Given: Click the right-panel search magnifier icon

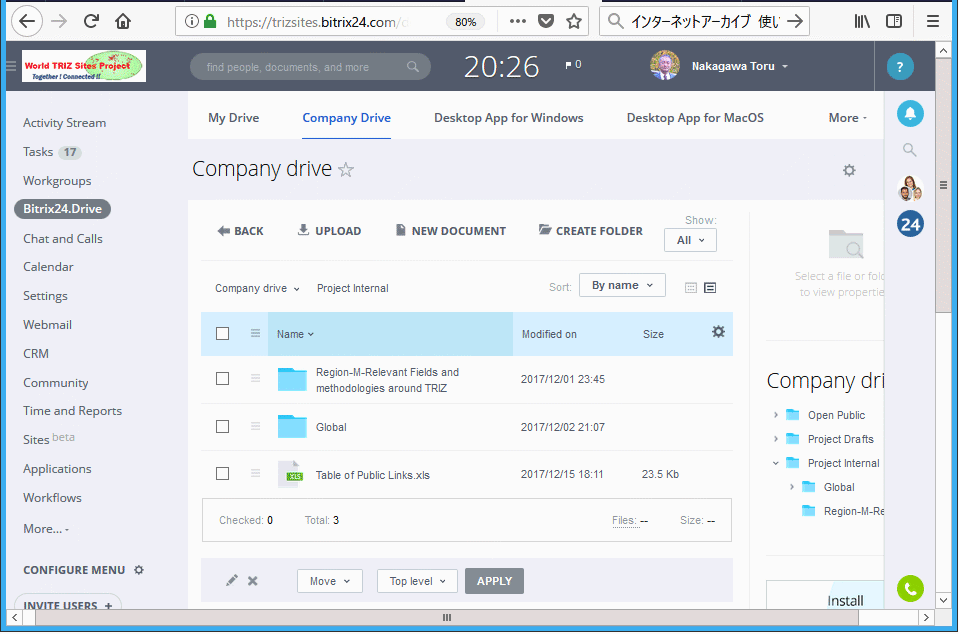Looking at the screenshot, I should [x=909, y=150].
